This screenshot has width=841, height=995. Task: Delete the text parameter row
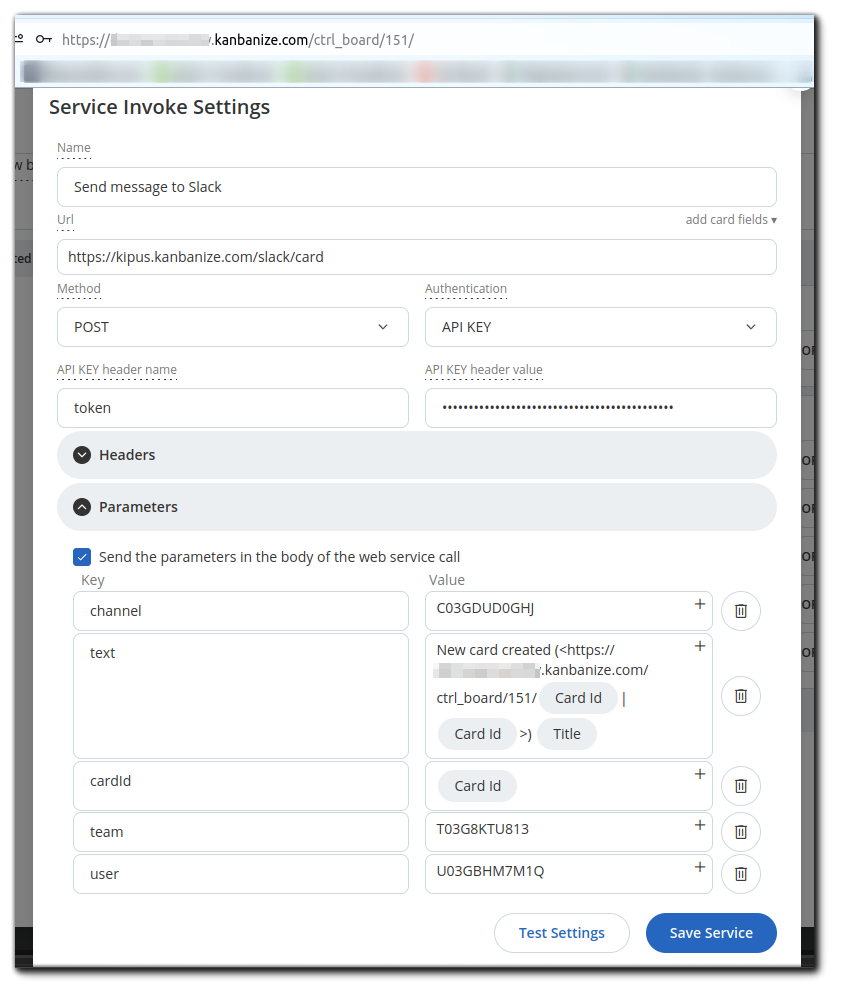click(741, 696)
